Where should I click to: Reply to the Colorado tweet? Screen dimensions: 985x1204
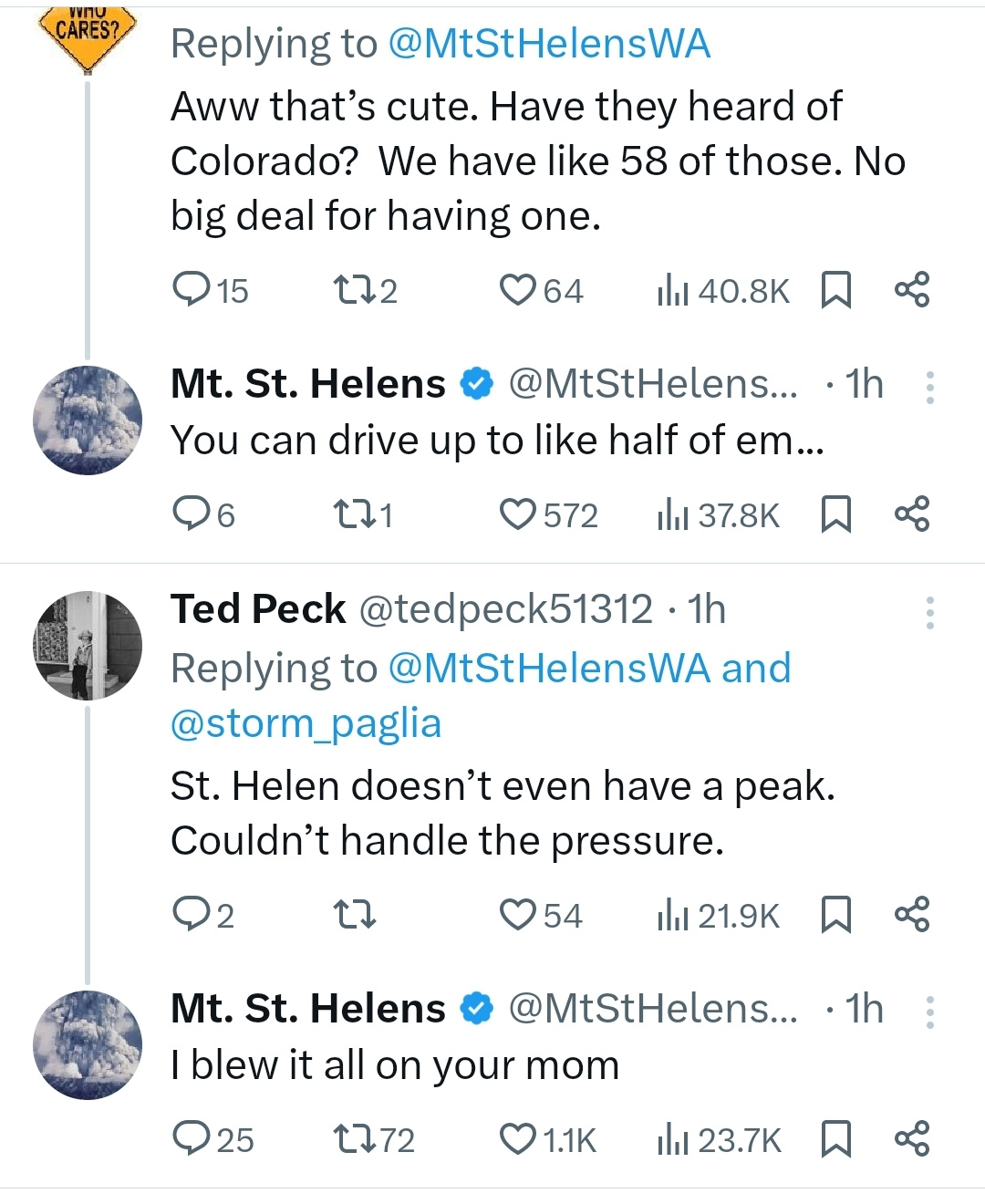pyautogui.click(x=194, y=290)
